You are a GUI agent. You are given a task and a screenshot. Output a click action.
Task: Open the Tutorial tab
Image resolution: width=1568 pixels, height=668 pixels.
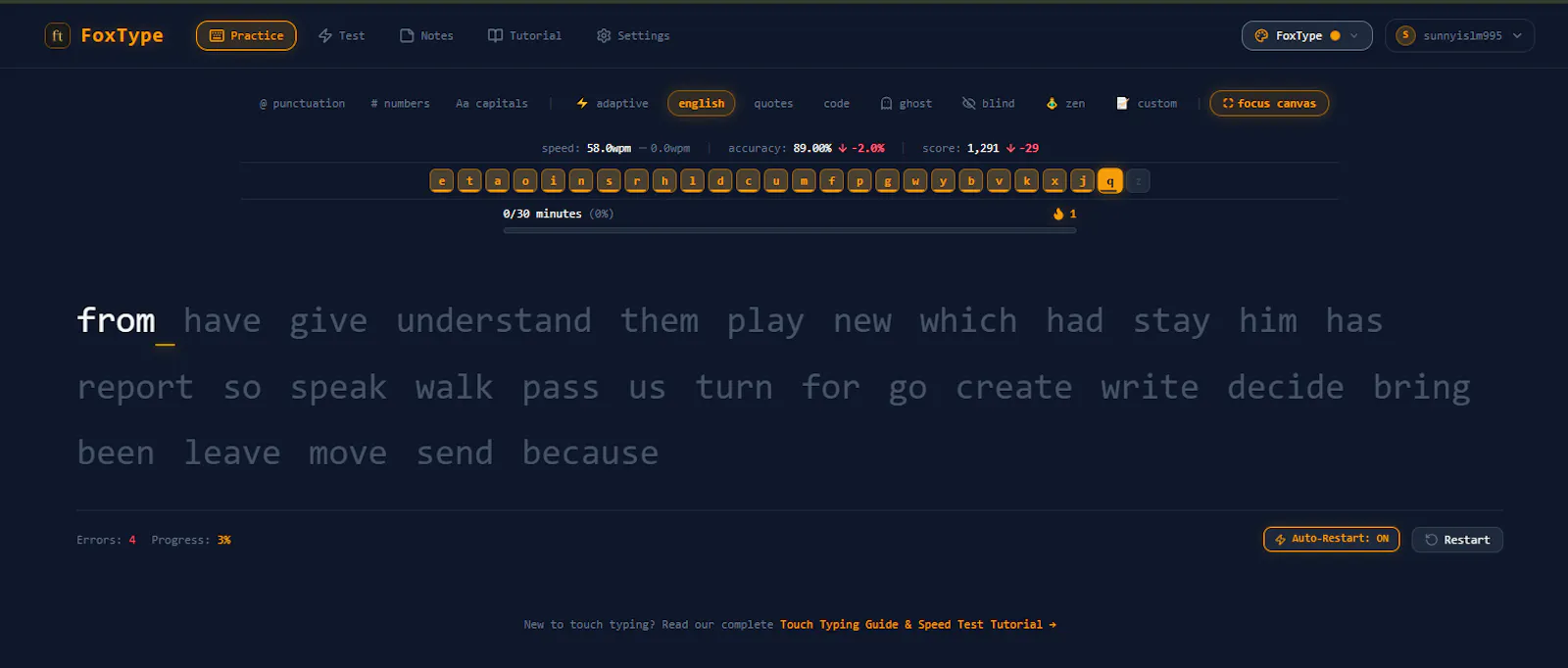tap(524, 35)
